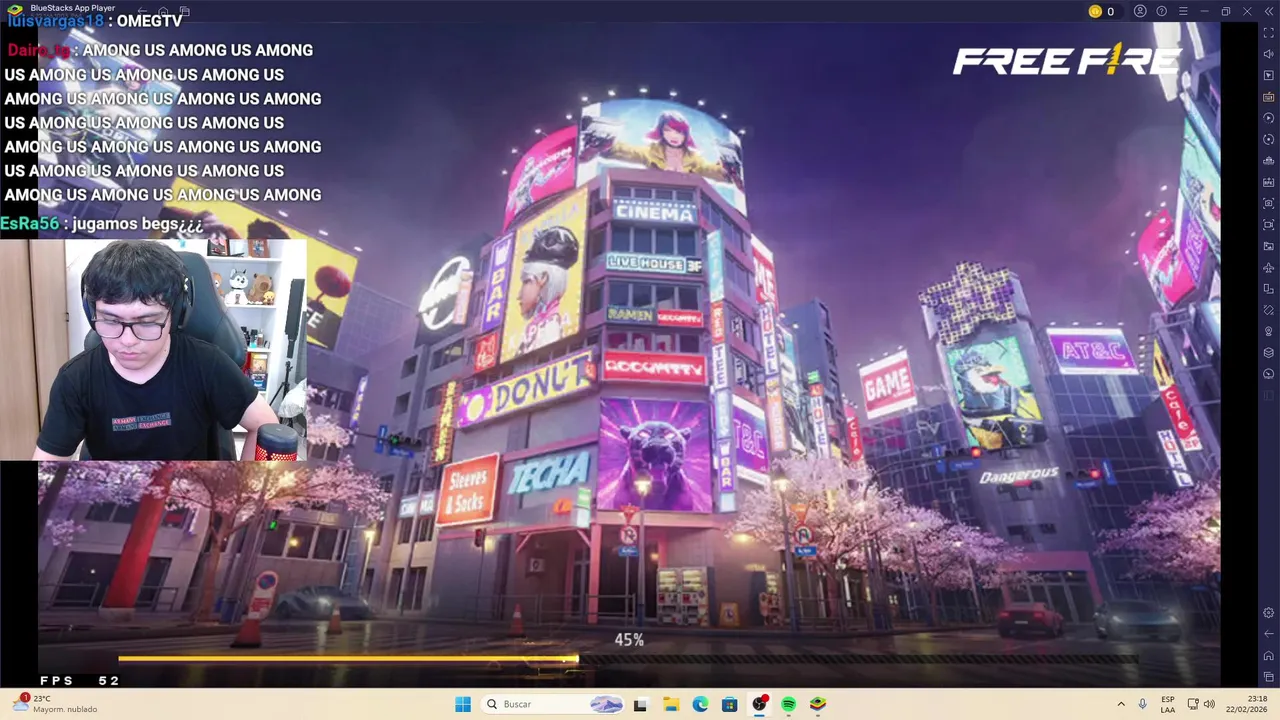The image size is (1280, 720).
Task: Enable the lock cursor icon in sidebar
Action: (1269, 76)
